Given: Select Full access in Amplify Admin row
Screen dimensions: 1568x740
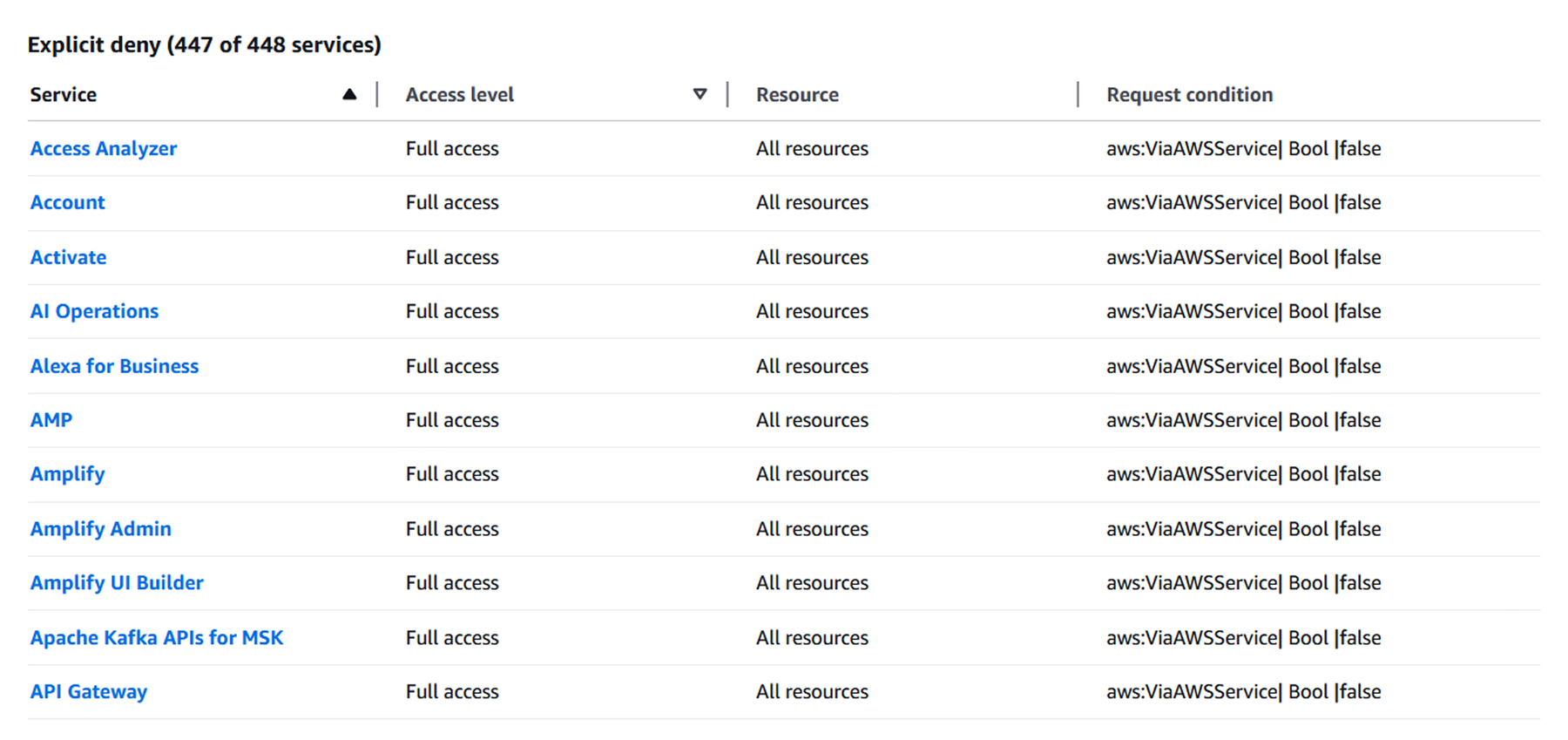Looking at the screenshot, I should click(x=452, y=529).
